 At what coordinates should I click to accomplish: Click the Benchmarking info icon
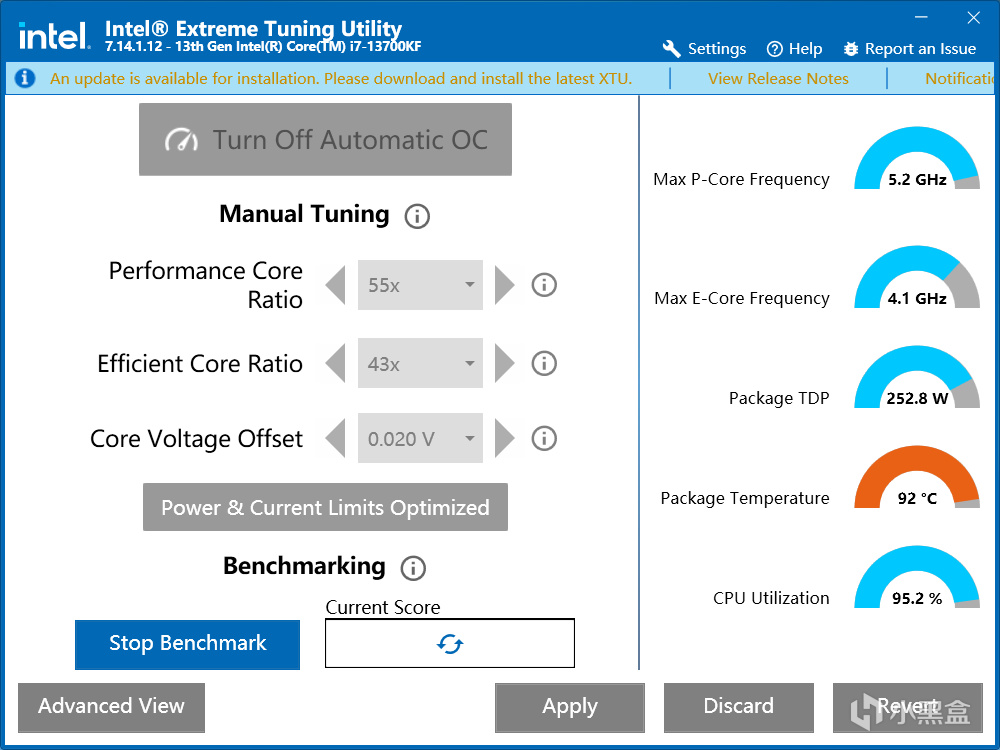pos(413,568)
